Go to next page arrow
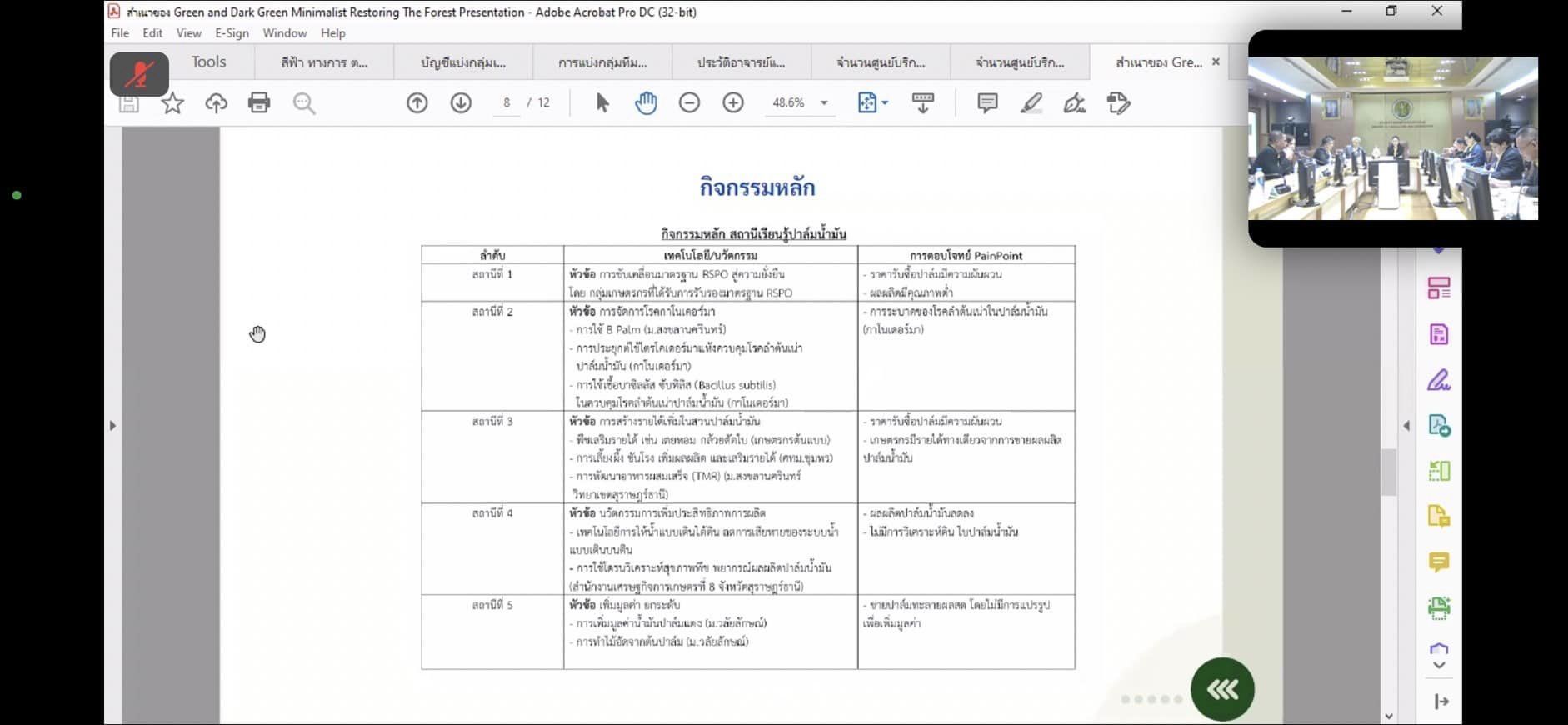This screenshot has height=725, width=1568. [461, 102]
